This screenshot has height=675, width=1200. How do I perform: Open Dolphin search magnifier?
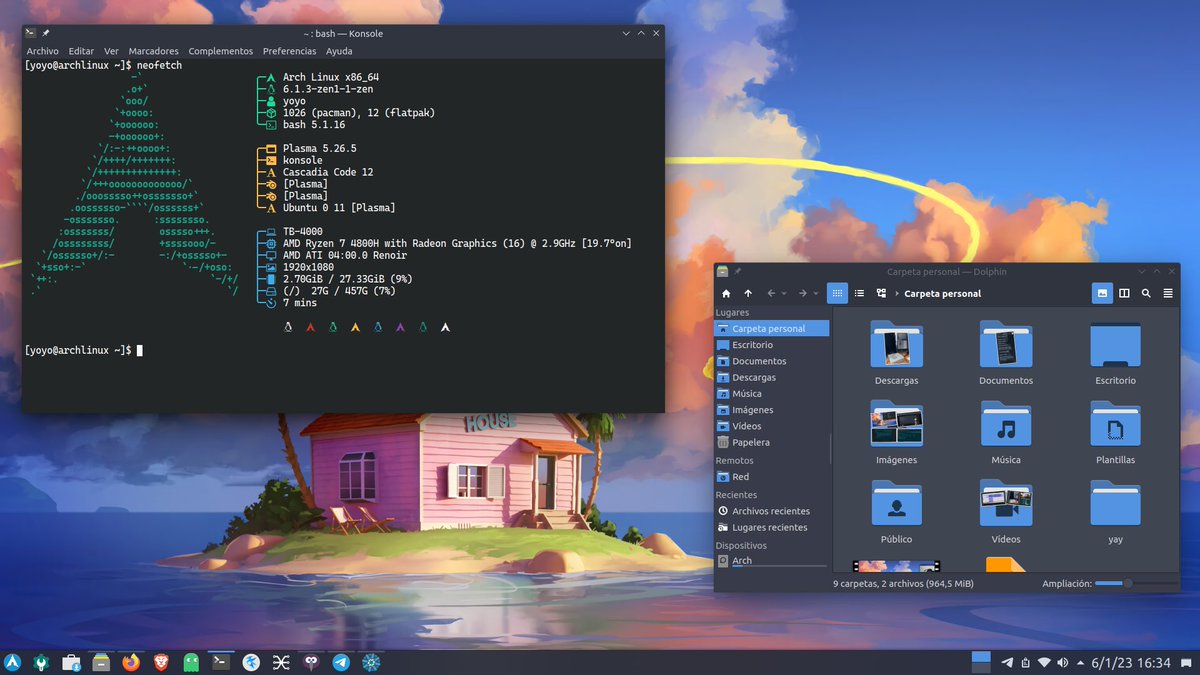1146,293
